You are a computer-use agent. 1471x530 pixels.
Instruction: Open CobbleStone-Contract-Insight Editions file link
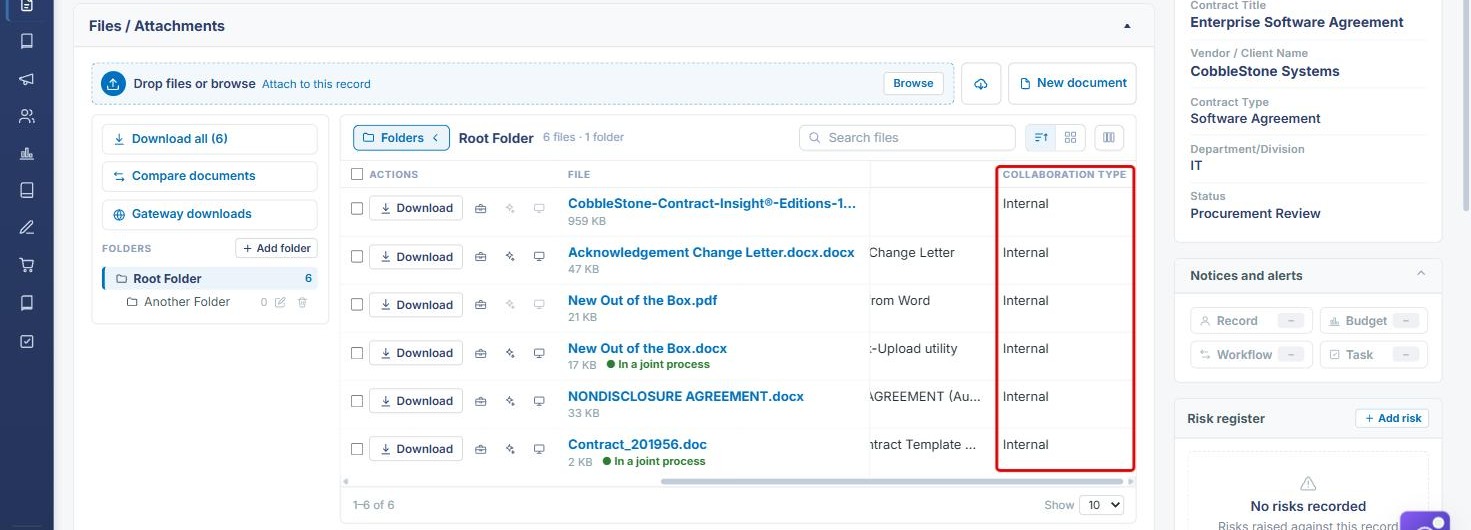click(712, 203)
